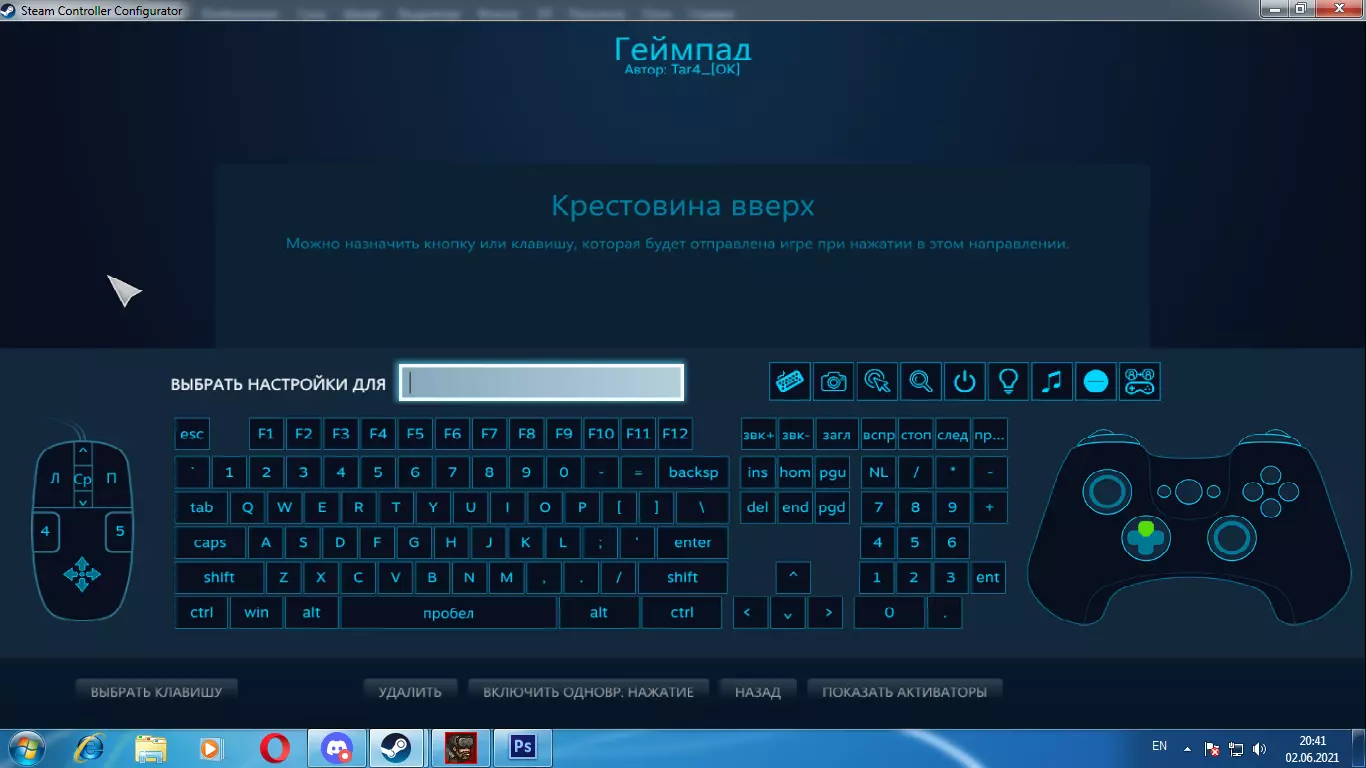
Task: Select the enter key
Action: (x=692, y=542)
